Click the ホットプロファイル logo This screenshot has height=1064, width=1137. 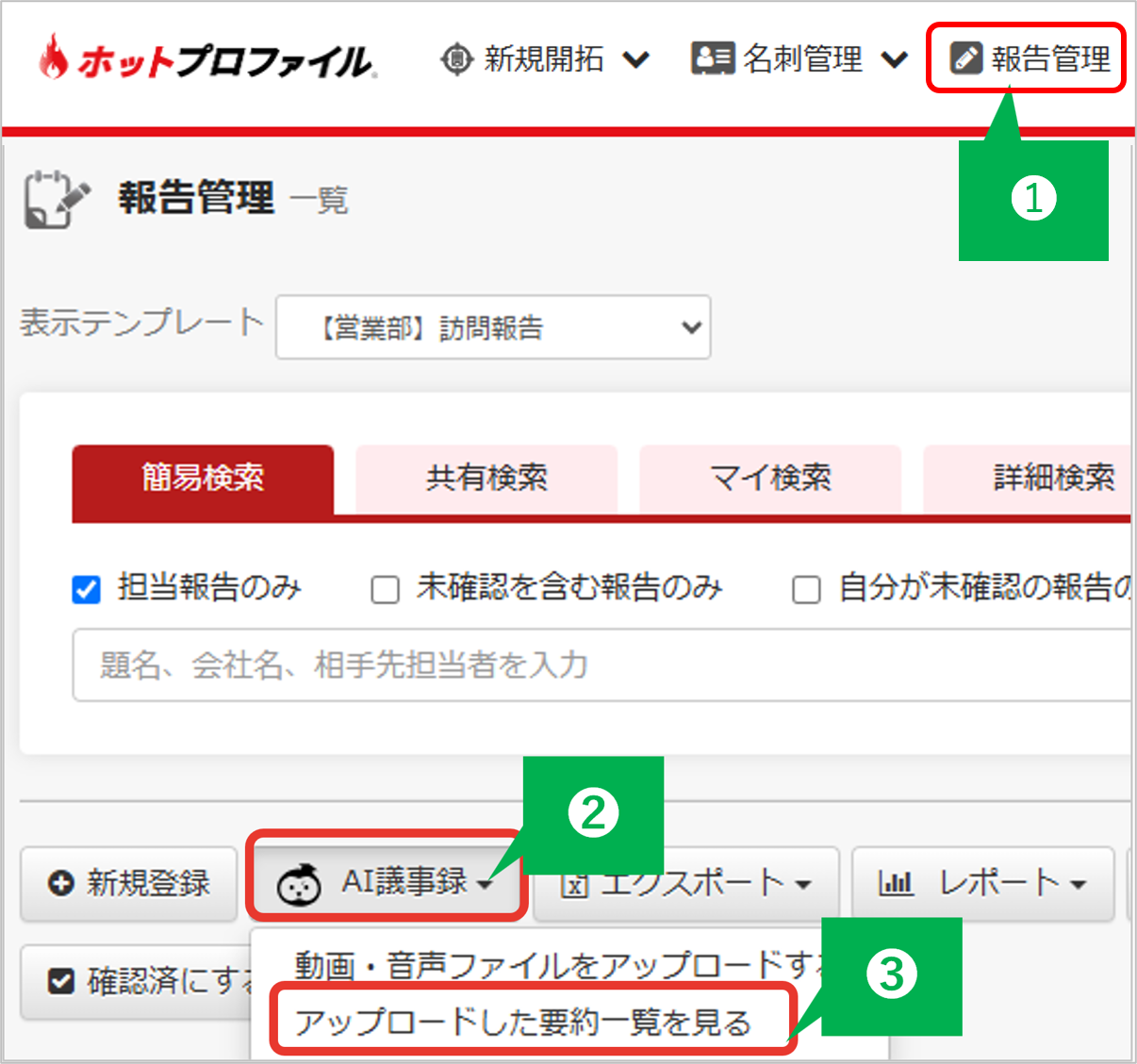207,58
